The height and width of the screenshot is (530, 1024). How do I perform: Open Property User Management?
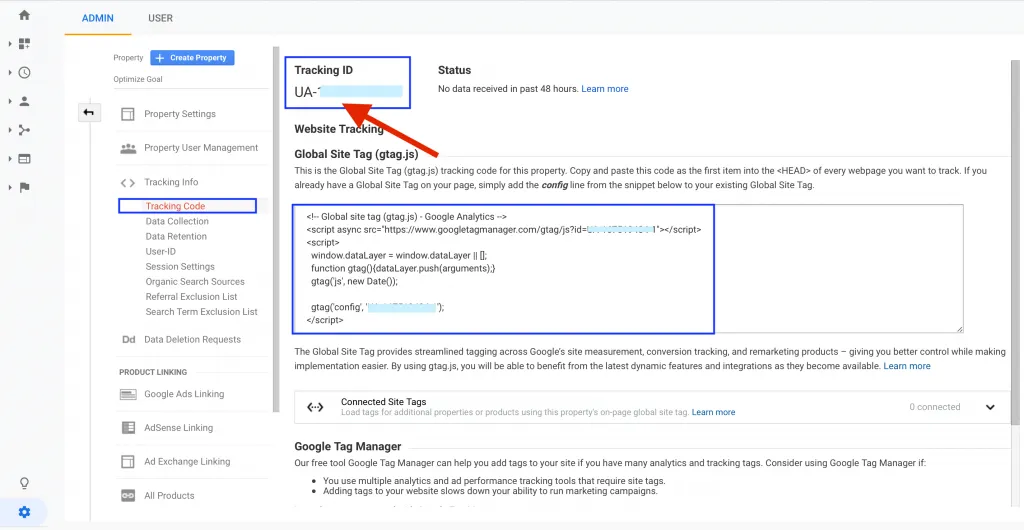(x=201, y=148)
